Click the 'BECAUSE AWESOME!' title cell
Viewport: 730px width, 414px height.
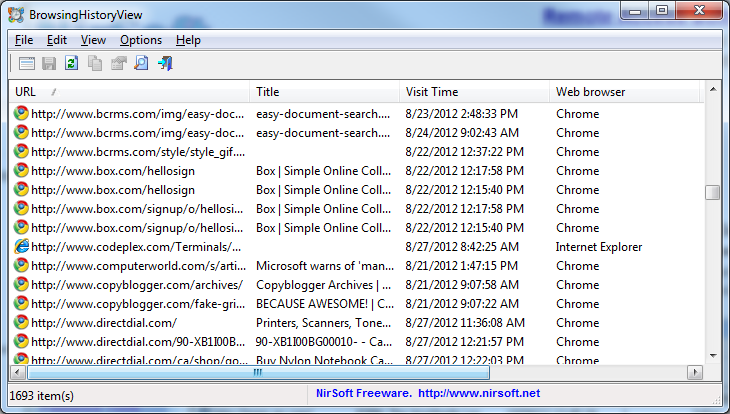click(325, 304)
